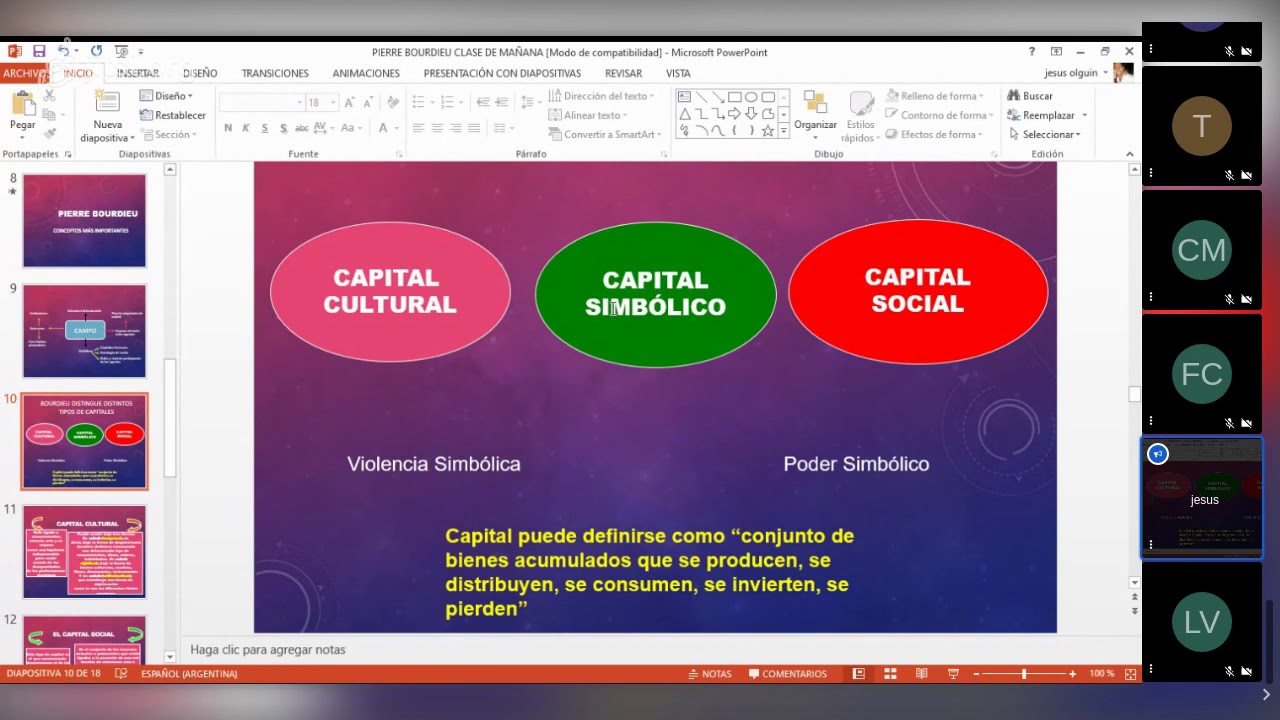Copy selection using the copy icon
Viewport: 1280px width, 720px height.
point(50,114)
